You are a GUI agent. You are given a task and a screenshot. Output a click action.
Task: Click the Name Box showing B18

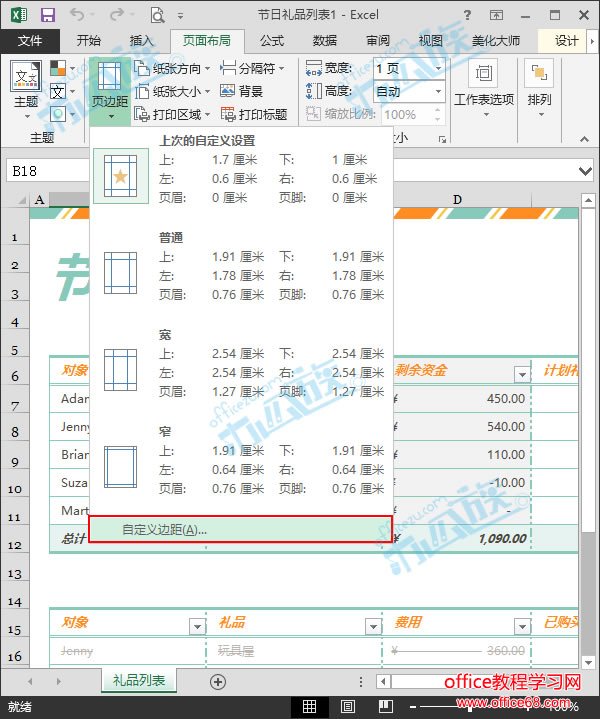coord(48,171)
